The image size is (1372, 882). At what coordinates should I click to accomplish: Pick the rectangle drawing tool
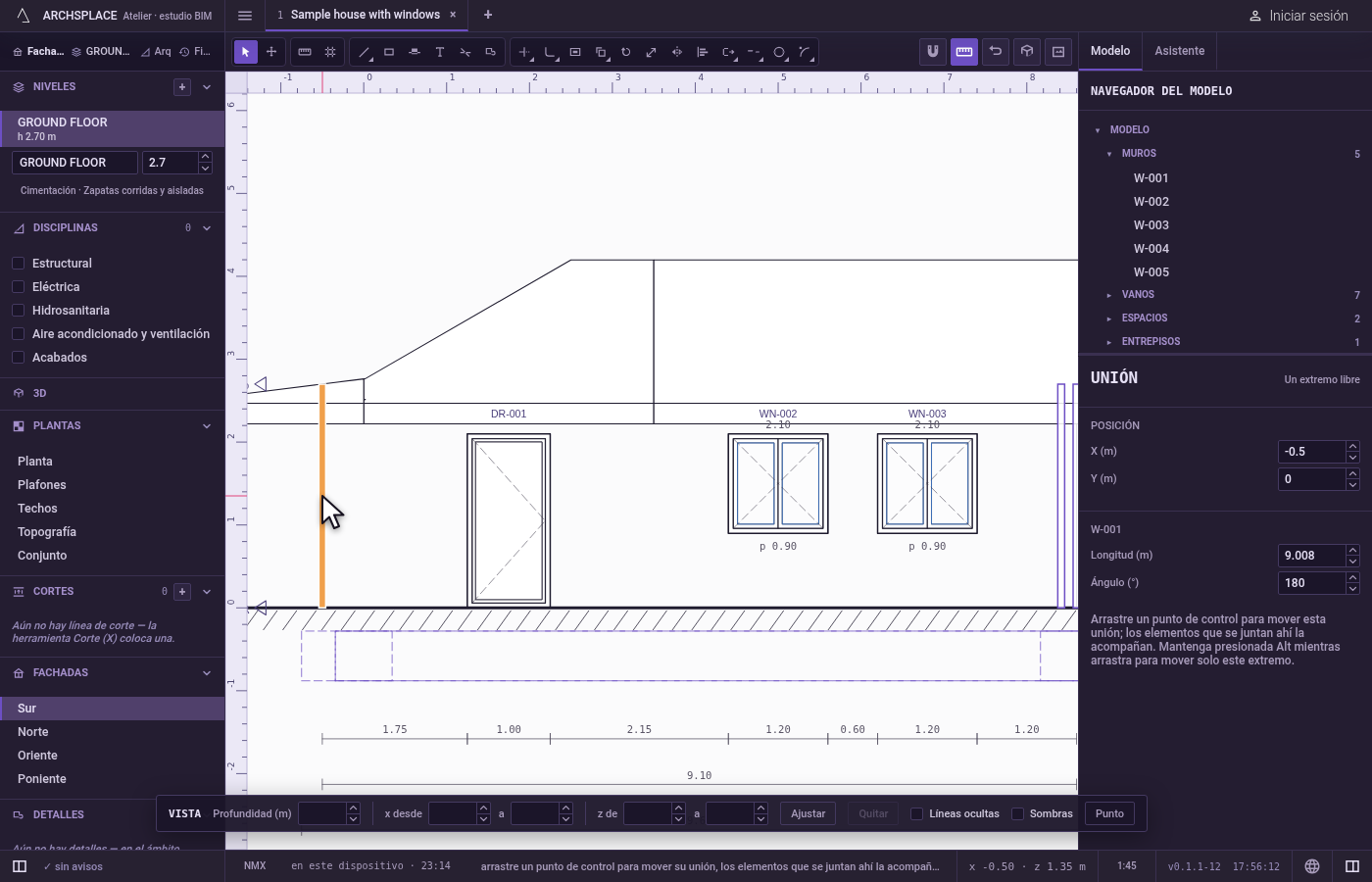[x=389, y=52]
